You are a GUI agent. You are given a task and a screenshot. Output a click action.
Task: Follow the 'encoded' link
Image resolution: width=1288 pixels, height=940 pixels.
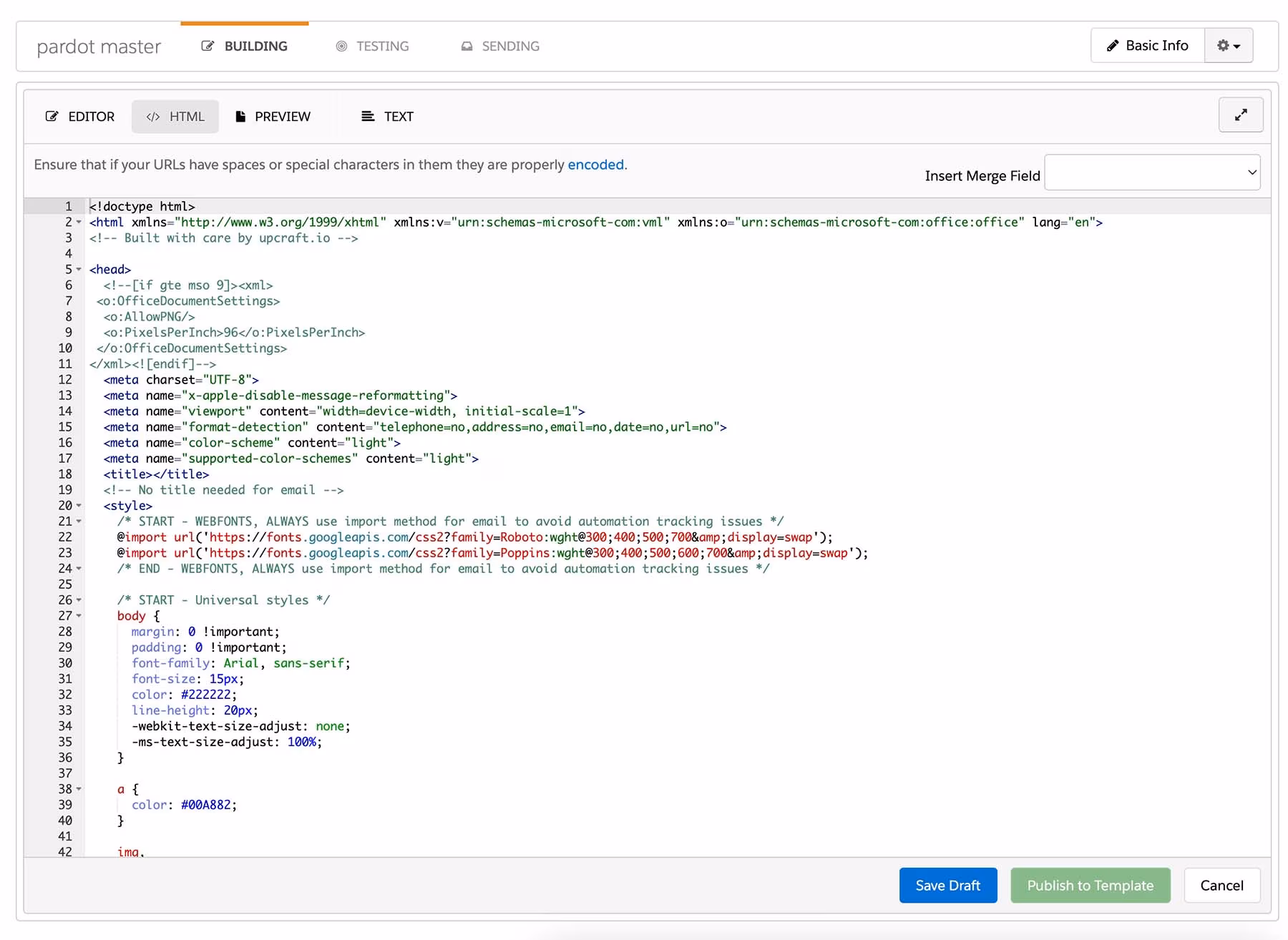pos(595,165)
